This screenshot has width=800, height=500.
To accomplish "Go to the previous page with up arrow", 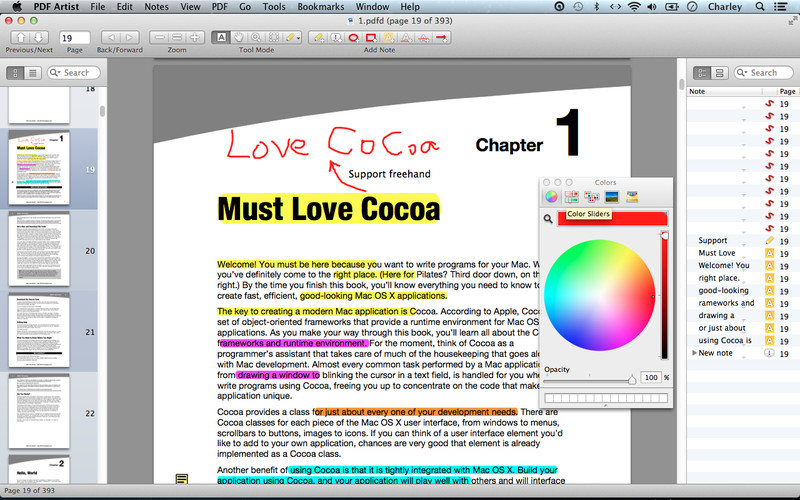I will click(x=21, y=37).
